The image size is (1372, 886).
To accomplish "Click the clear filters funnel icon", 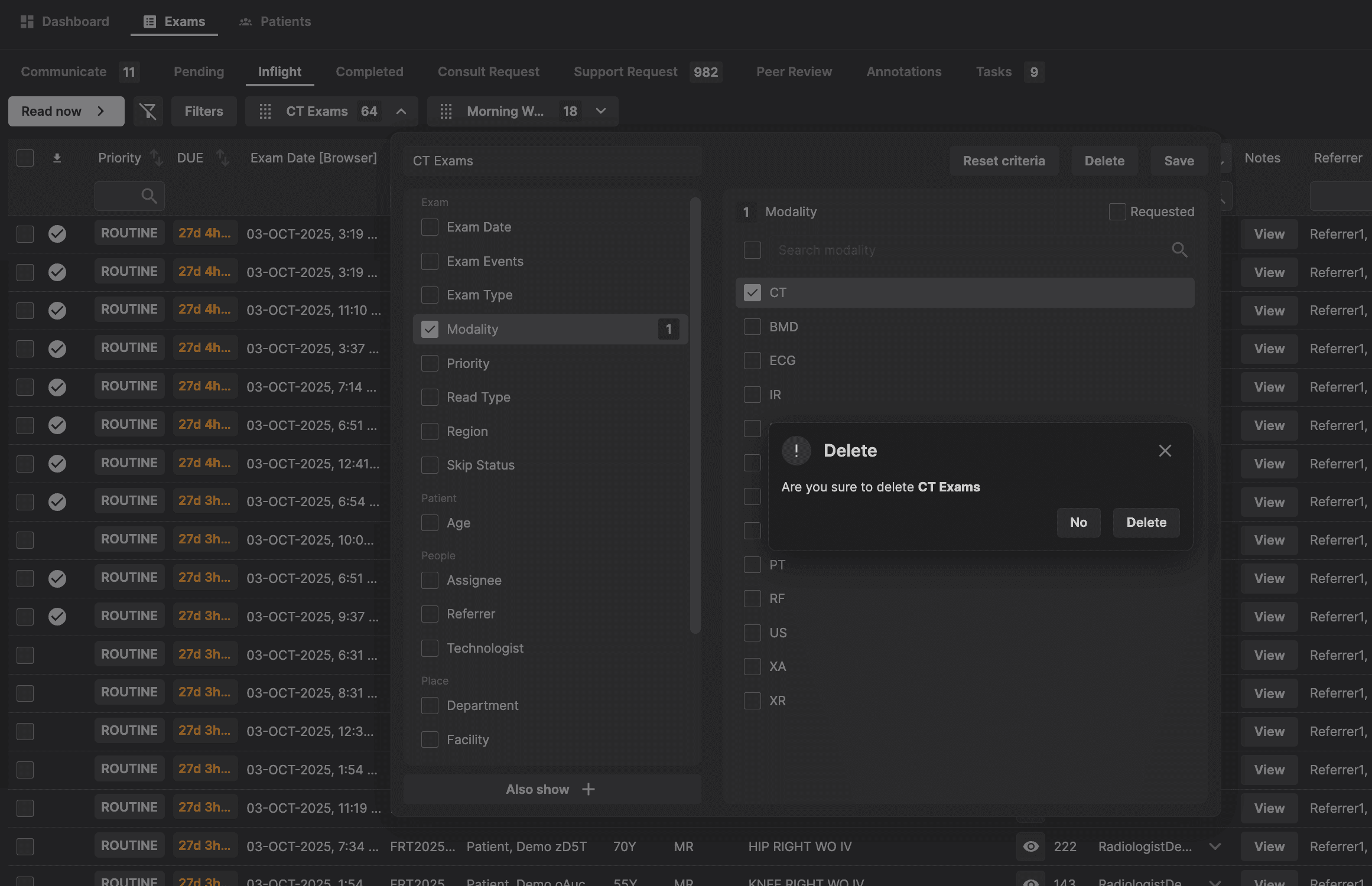I will 148,111.
